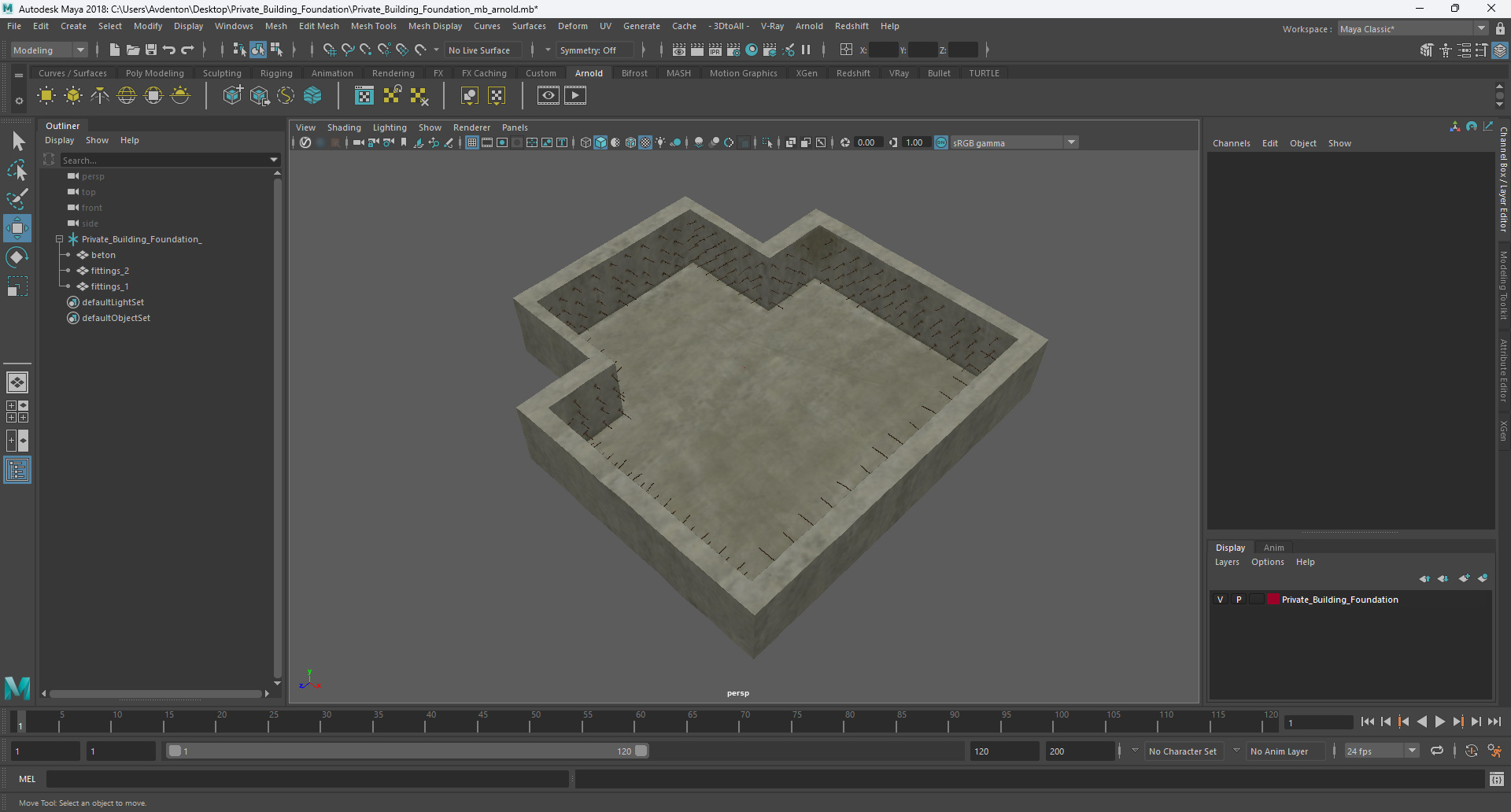Select the arrow Select tool in toolbox
Viewport: 1511px width, 812px height.
[17, 142]
